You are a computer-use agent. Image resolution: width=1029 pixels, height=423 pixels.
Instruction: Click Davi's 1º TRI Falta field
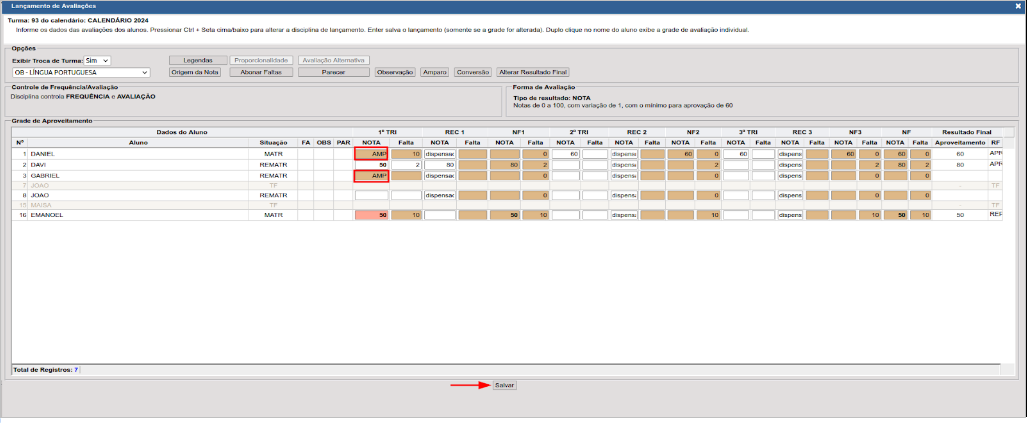406,165
